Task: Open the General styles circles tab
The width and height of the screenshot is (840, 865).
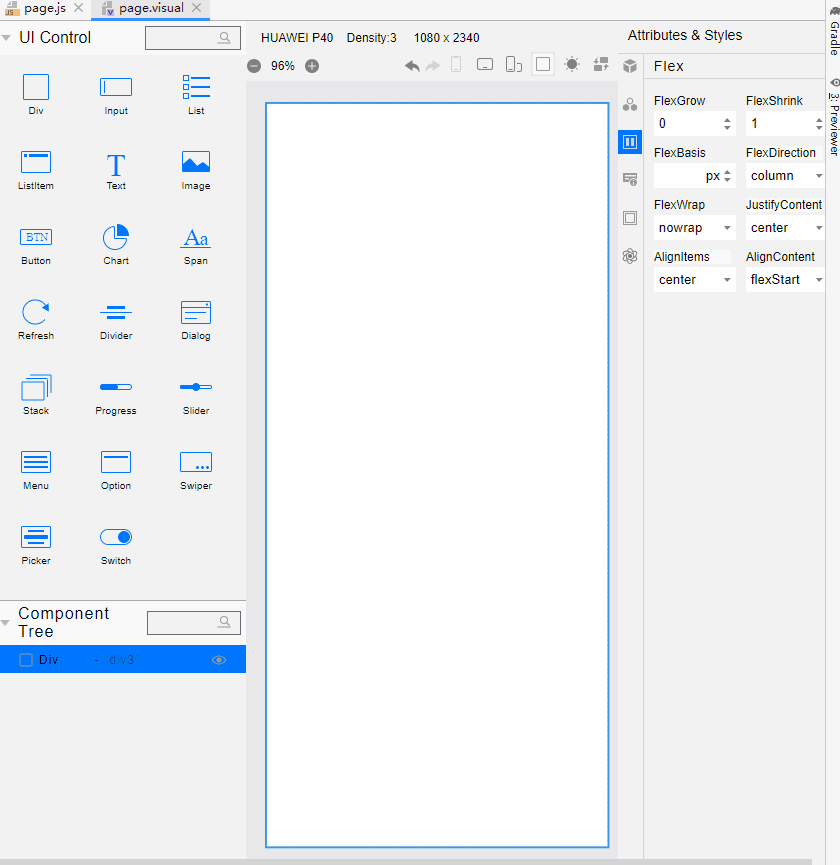Action: 630,104
